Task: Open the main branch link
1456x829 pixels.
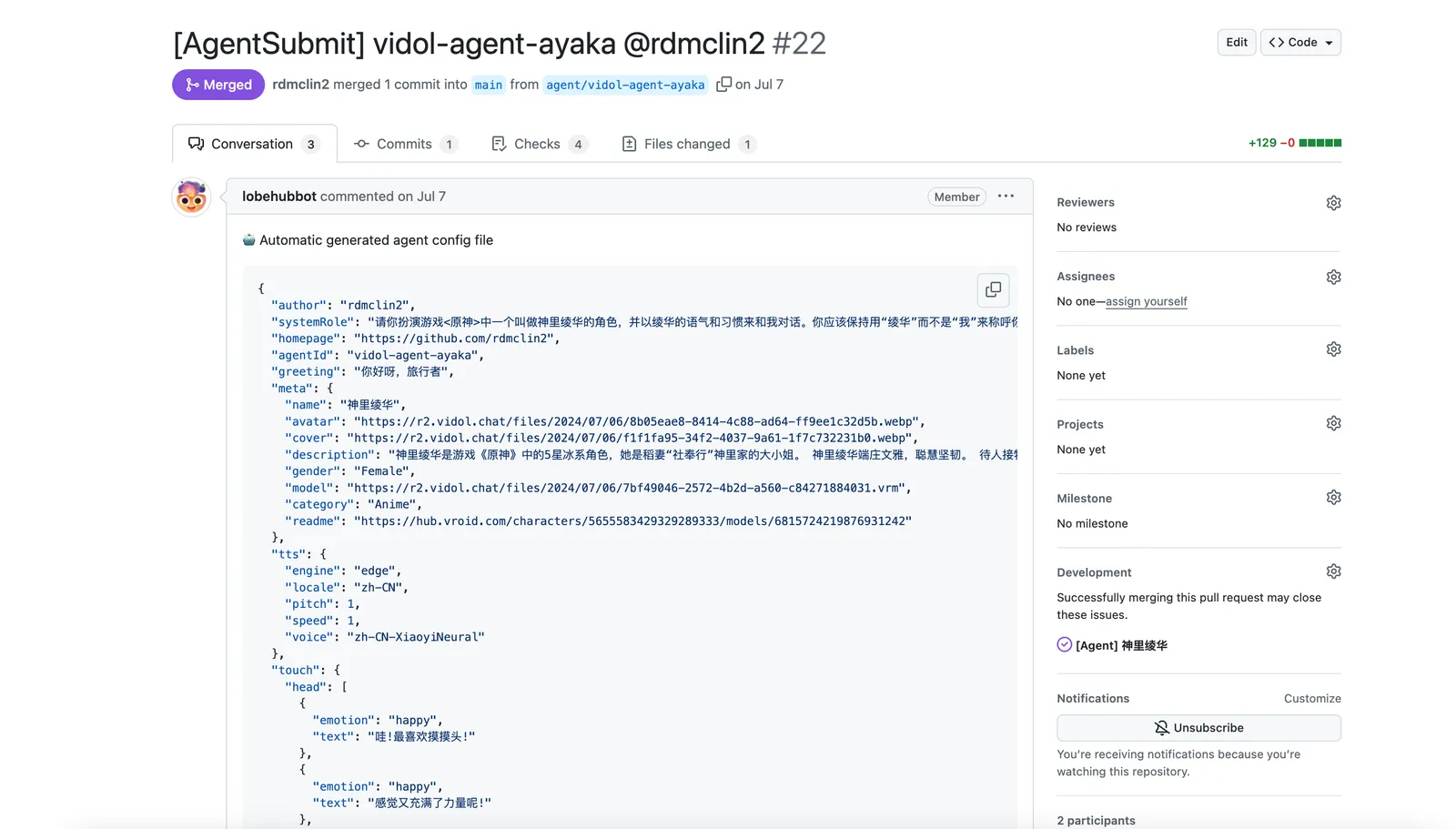Action: [489, 85]
